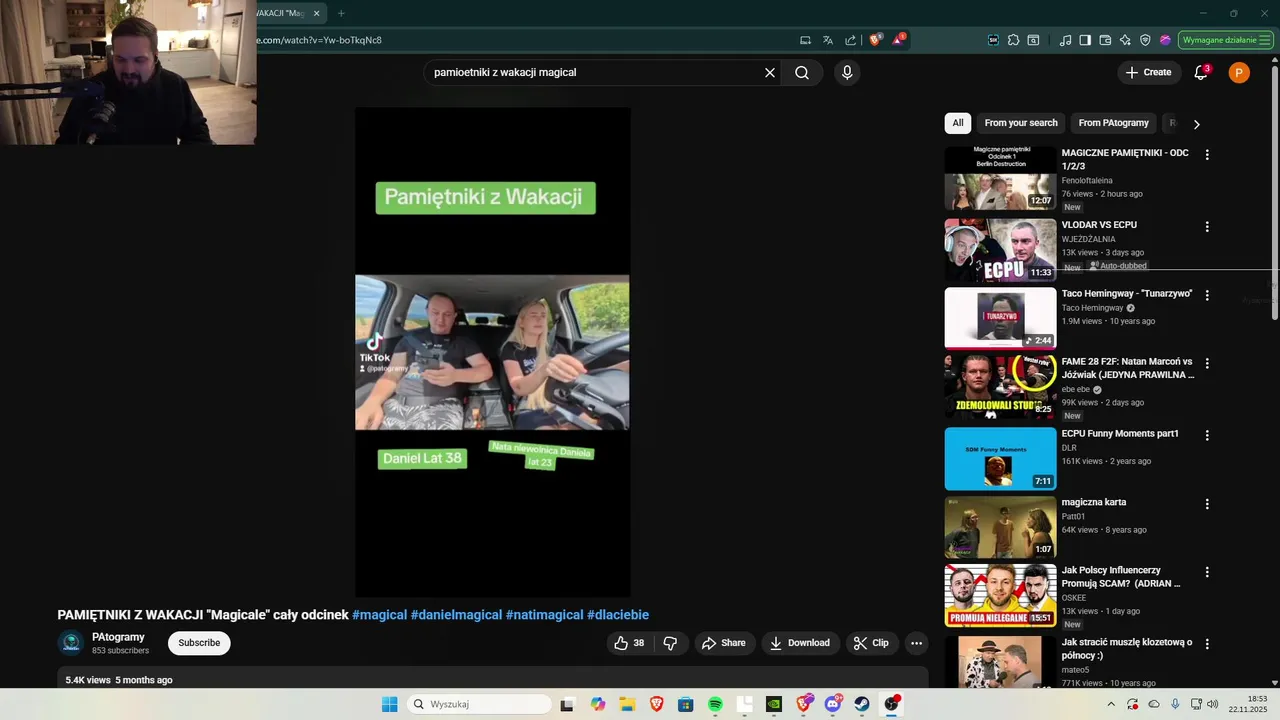Screen dimensions: 1280x720
Task: Click the video player area
Action: (x=492, y=352)
